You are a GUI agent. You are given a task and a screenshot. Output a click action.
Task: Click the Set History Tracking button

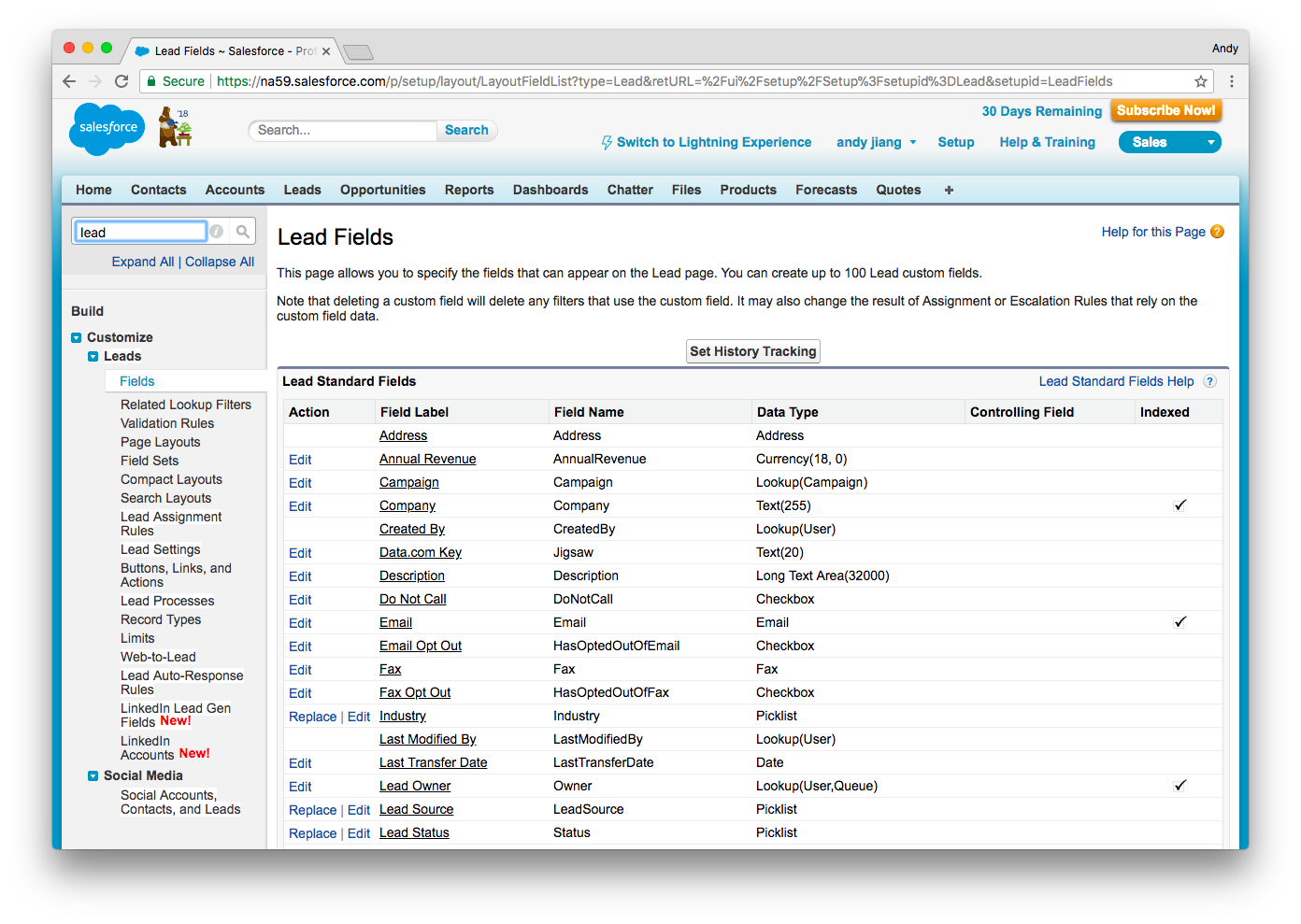753,351
